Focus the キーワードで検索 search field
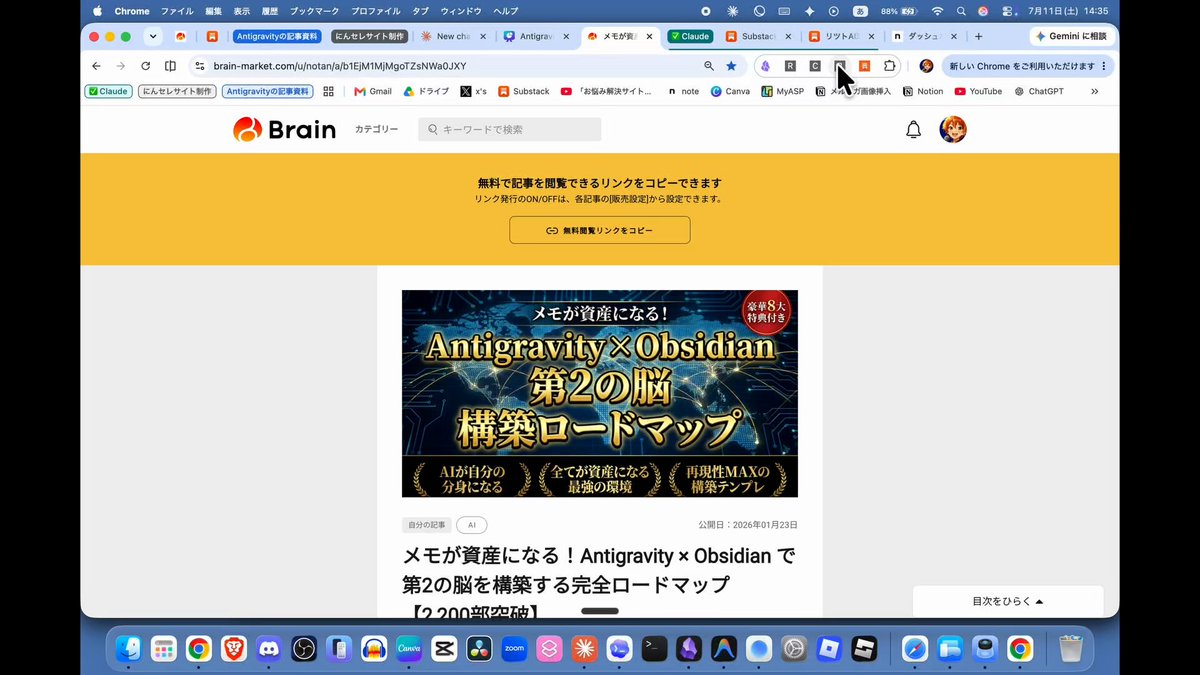The width and height of the screenshot is (1200, 675). (x=510, y=130)
